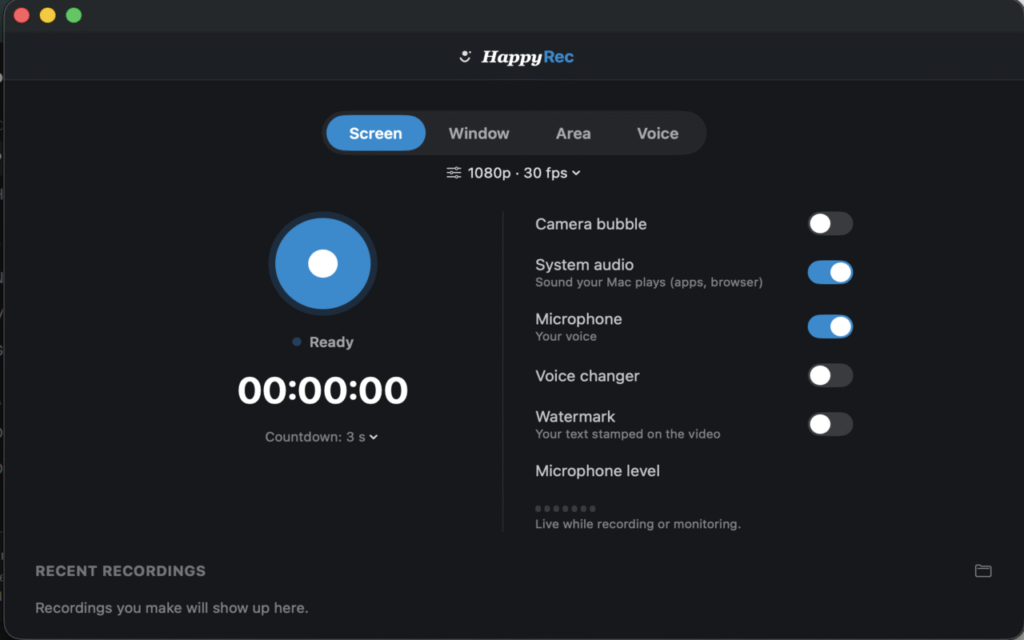Click the Microphone level dot meter

coord(566,508)
